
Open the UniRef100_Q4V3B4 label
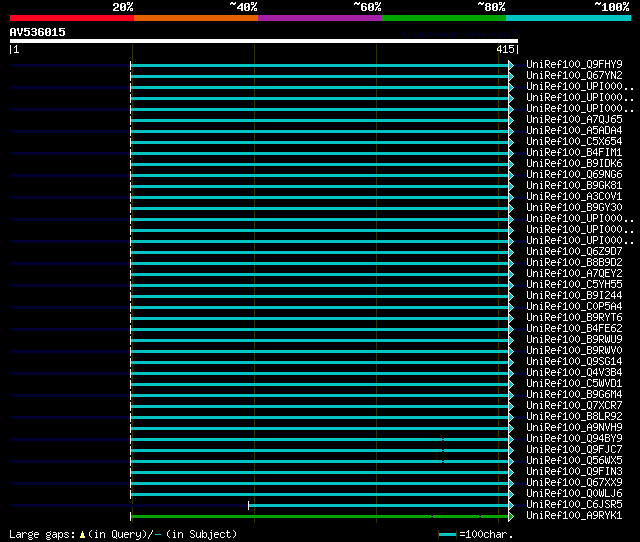[574, 373]
